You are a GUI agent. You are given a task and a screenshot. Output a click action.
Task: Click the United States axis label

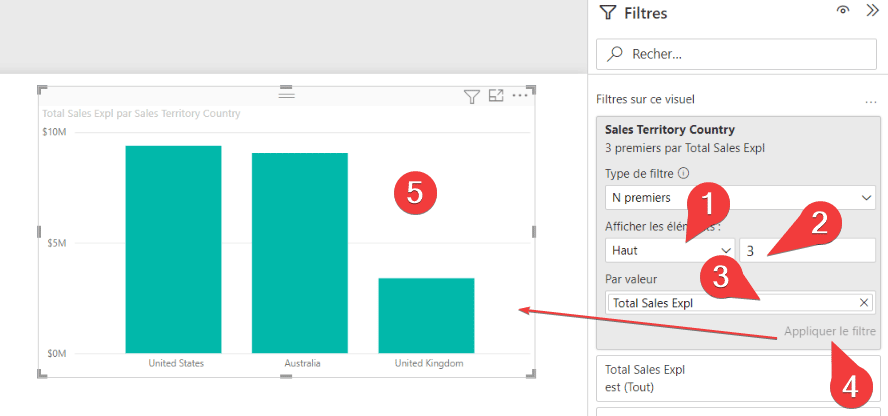(176, 363)
